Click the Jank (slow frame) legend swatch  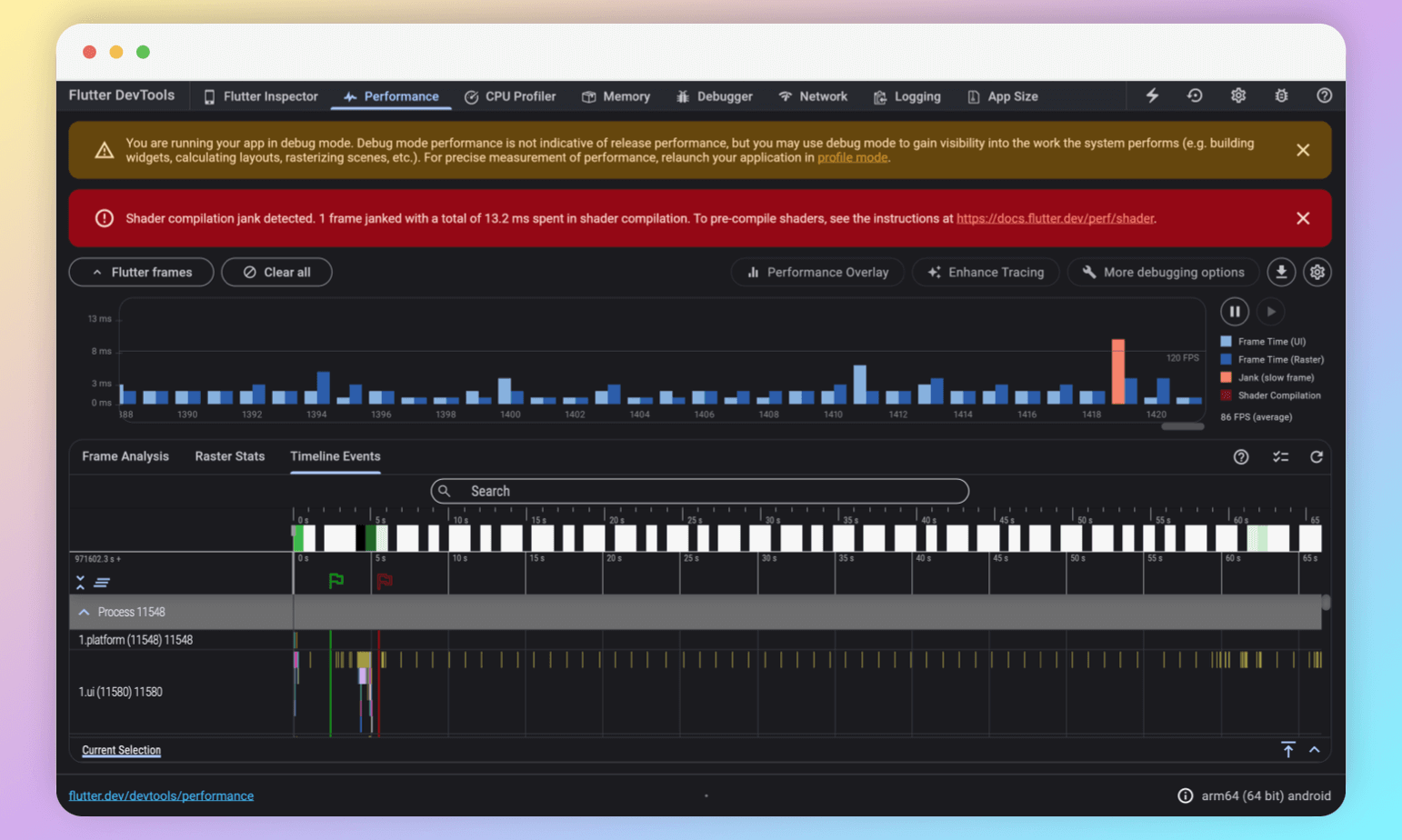point(1226,377)
